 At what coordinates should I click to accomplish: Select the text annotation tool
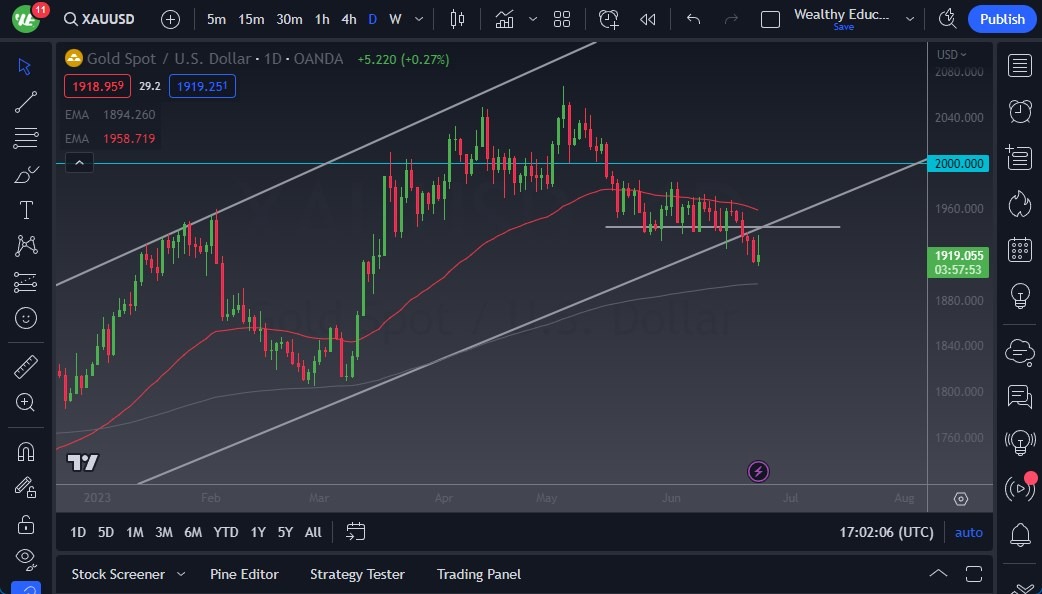(25, 210)
